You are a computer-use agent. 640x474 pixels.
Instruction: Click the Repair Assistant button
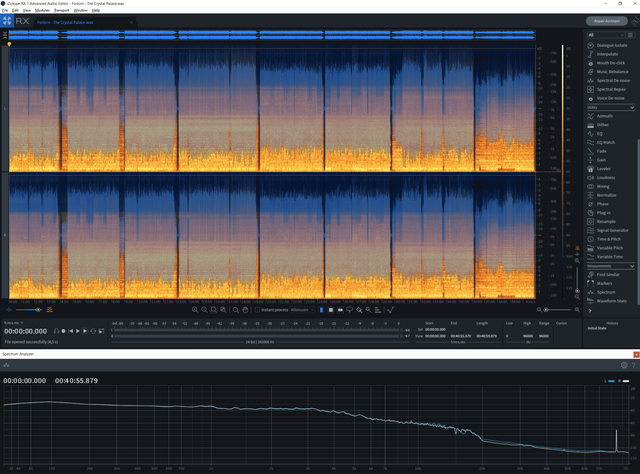607,21
